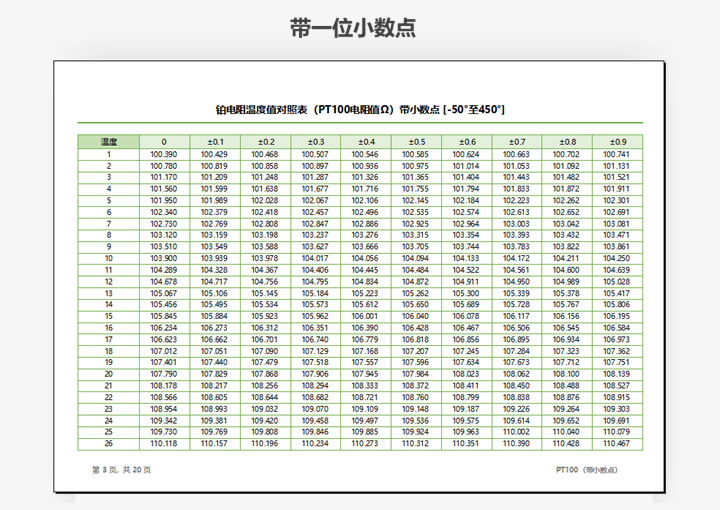Select the cell containing 100.741

click(x=617, y=154)
